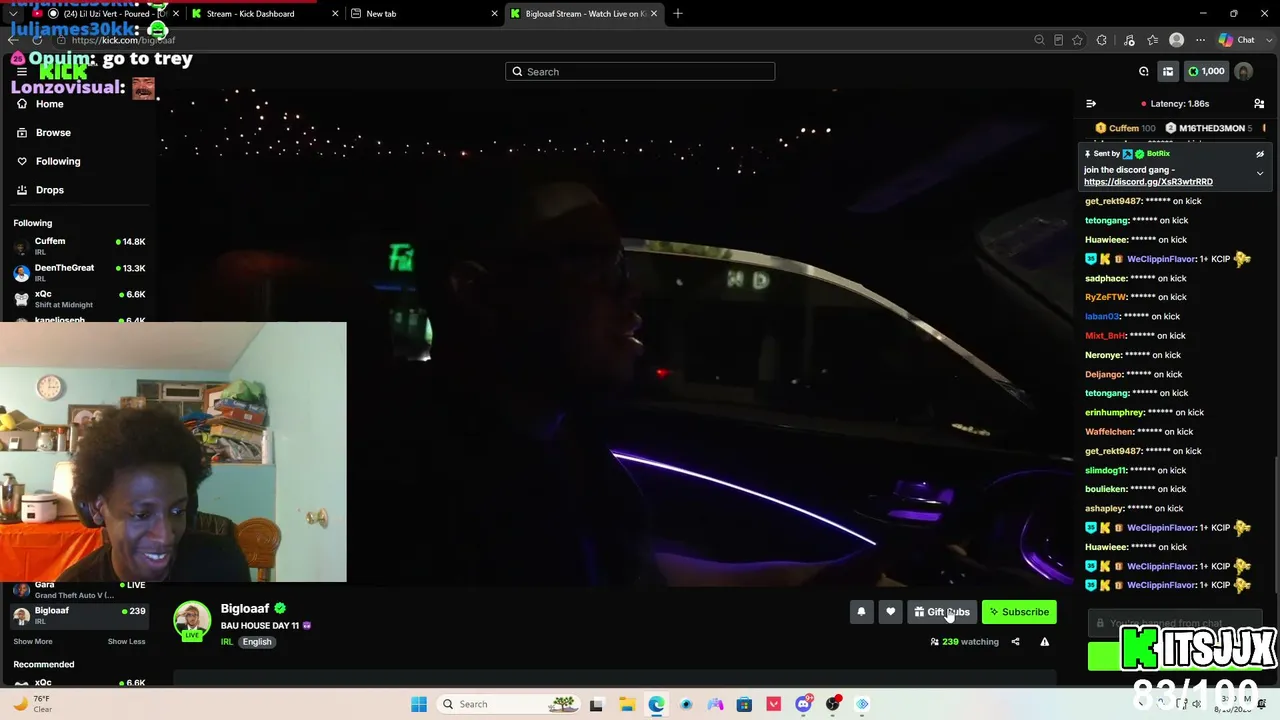Click the notification bell icon under the stream
The height and width of the screenshot is (720, 1280).
tap(861, 612)
